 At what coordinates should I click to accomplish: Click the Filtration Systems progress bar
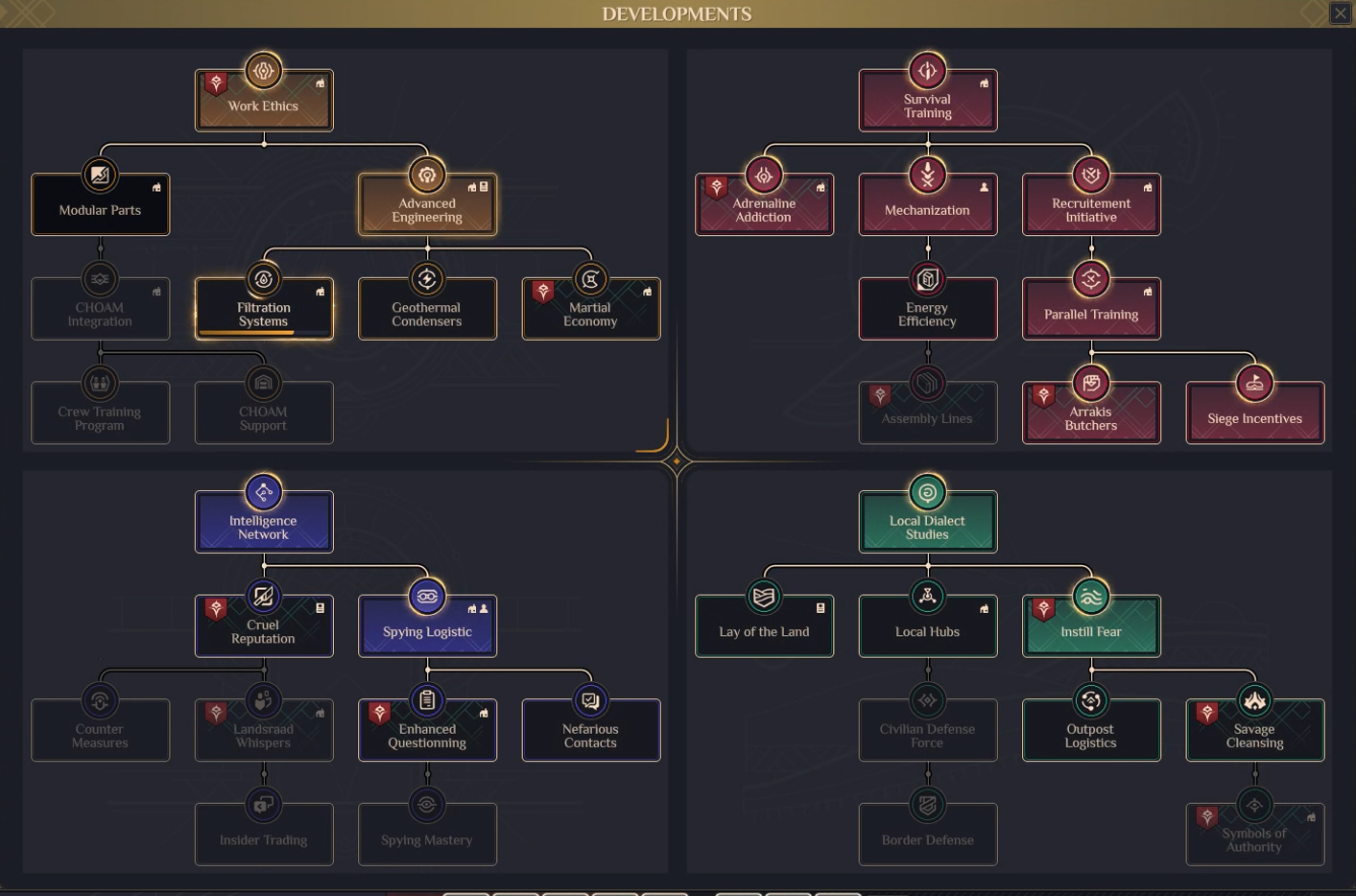[x=263, y=333]
